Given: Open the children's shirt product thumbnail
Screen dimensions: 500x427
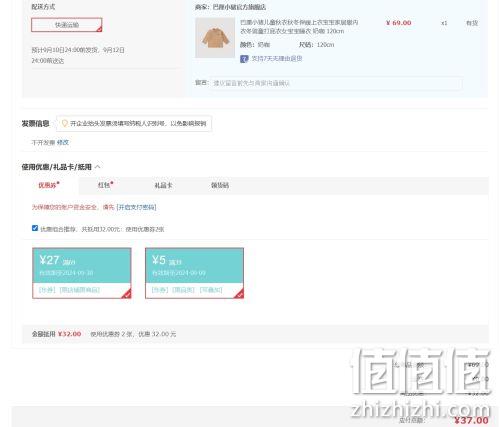Looking at the screenshot, I should point(215,38).
